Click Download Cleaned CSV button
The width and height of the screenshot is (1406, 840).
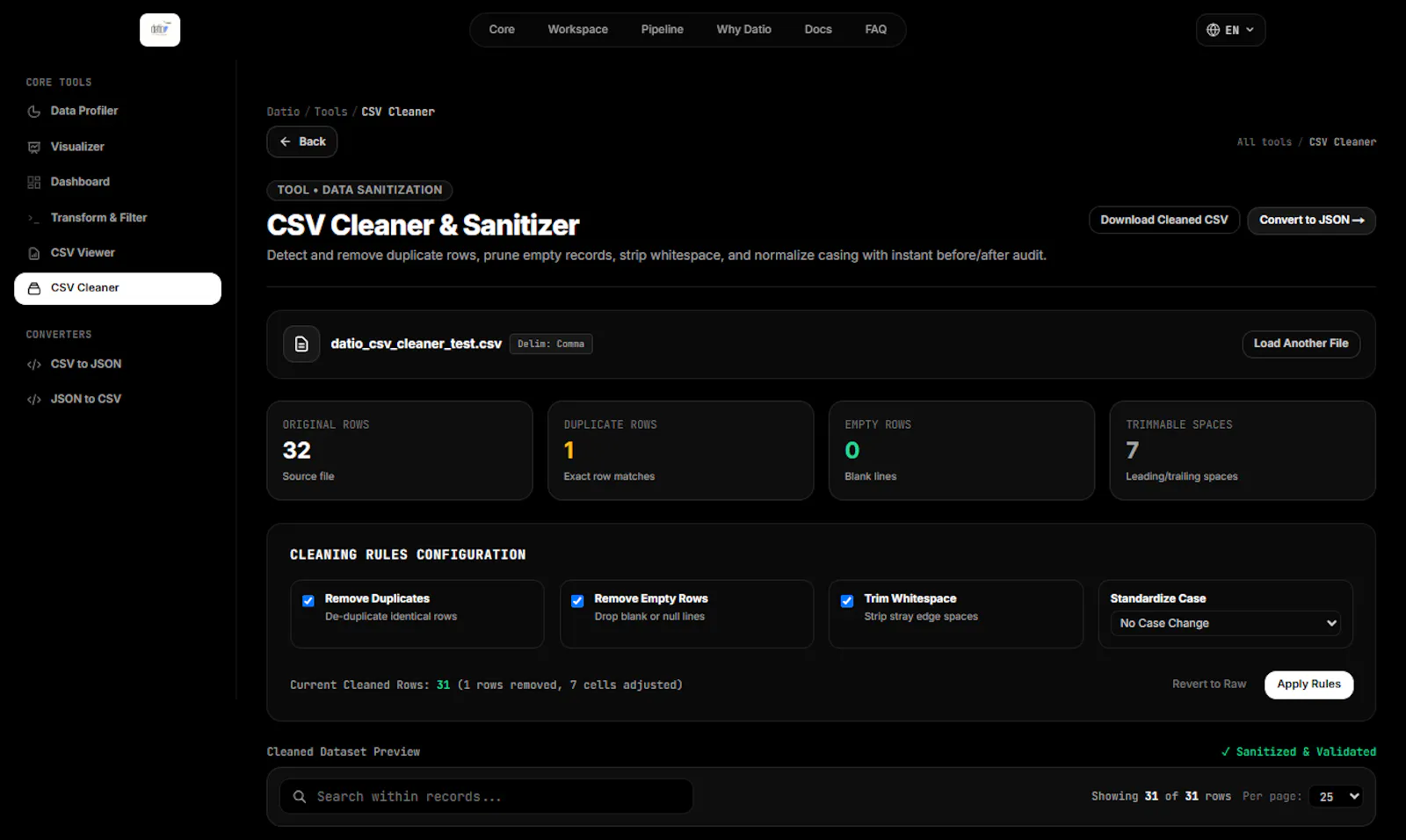[x=1164, y=221]
